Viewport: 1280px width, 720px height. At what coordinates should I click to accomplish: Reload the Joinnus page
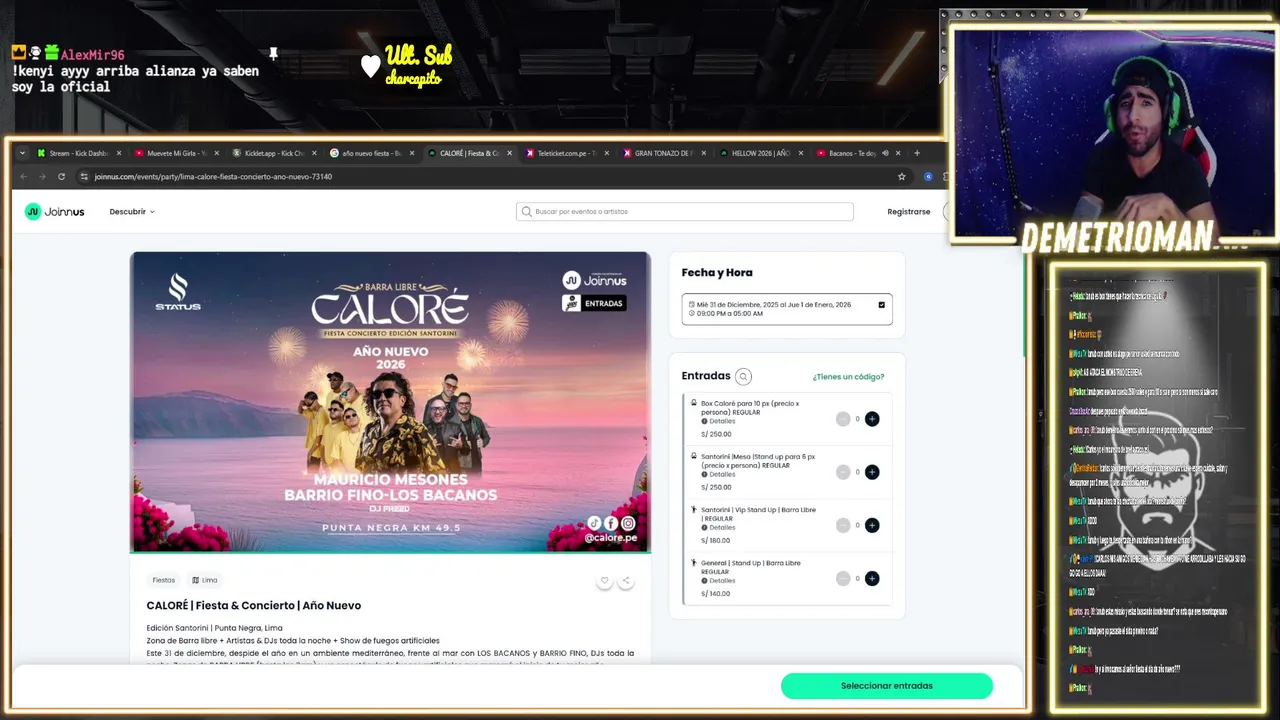coord(61,176)
